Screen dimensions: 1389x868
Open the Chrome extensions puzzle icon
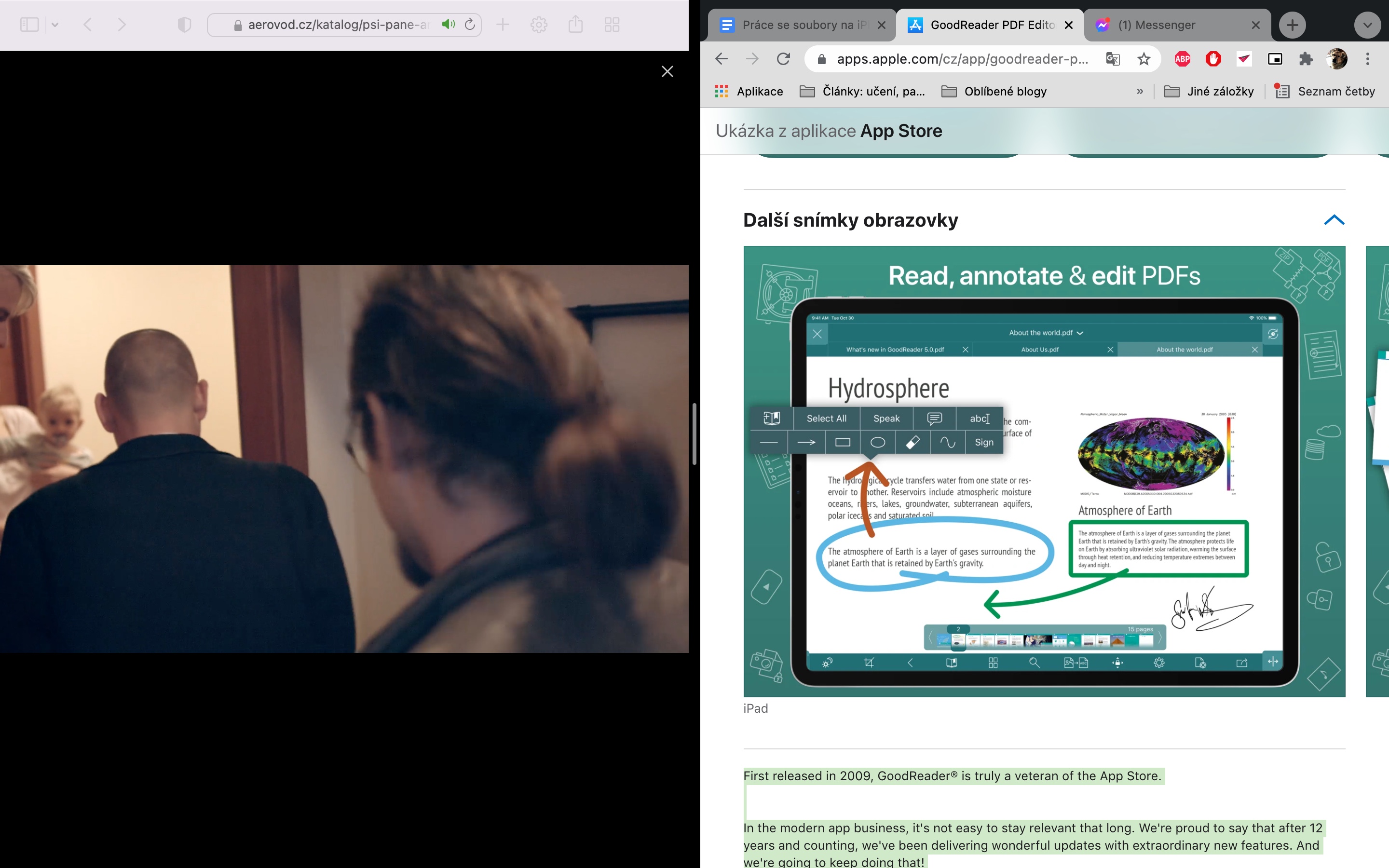1306,59
